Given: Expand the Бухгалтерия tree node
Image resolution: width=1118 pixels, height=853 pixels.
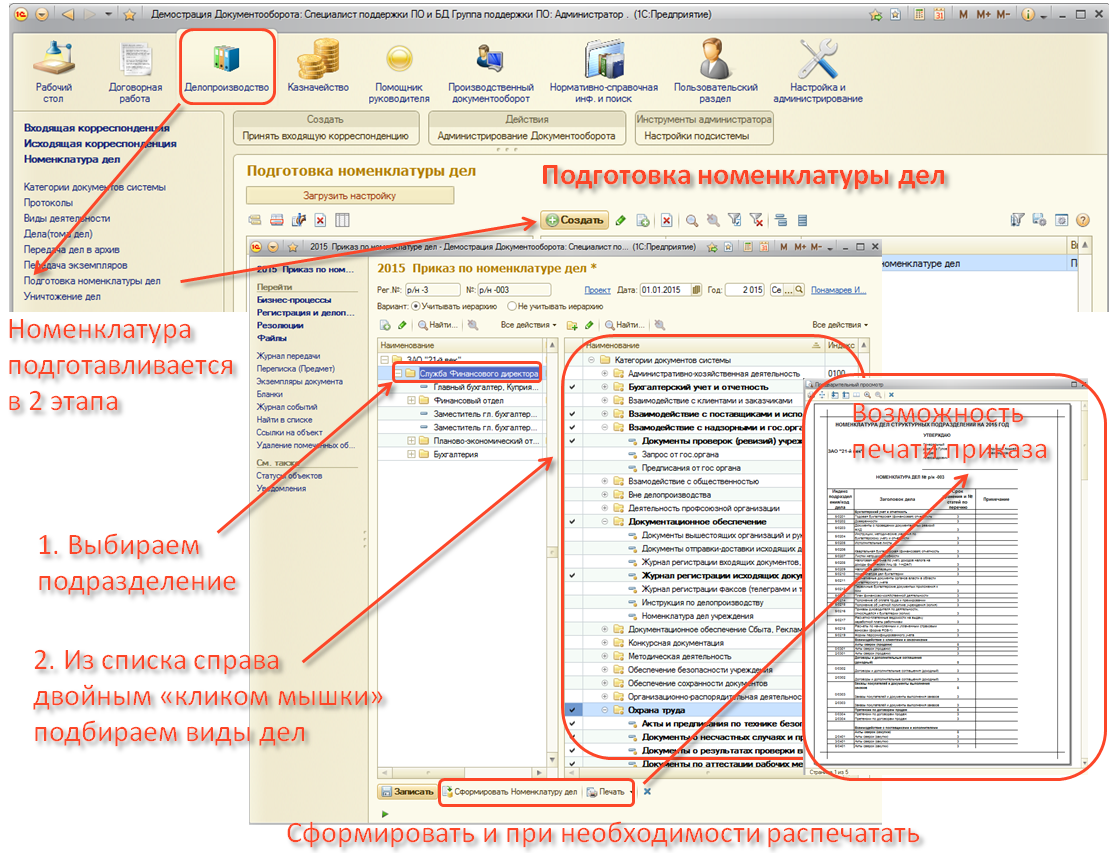Looking at the screenshot, I should pyautogui.click(x=412, y=454).
